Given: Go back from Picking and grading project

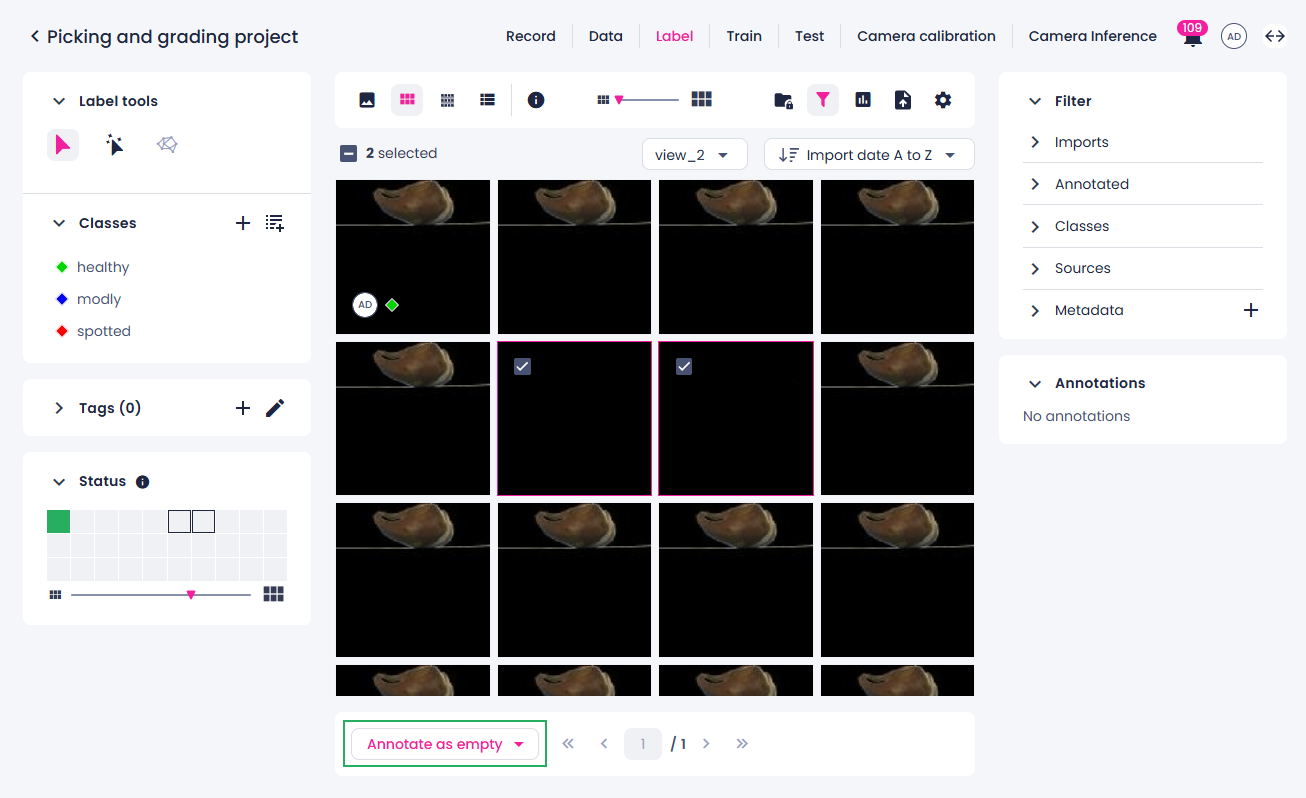Looking at the screenshot, I should (x=35, y=36).
